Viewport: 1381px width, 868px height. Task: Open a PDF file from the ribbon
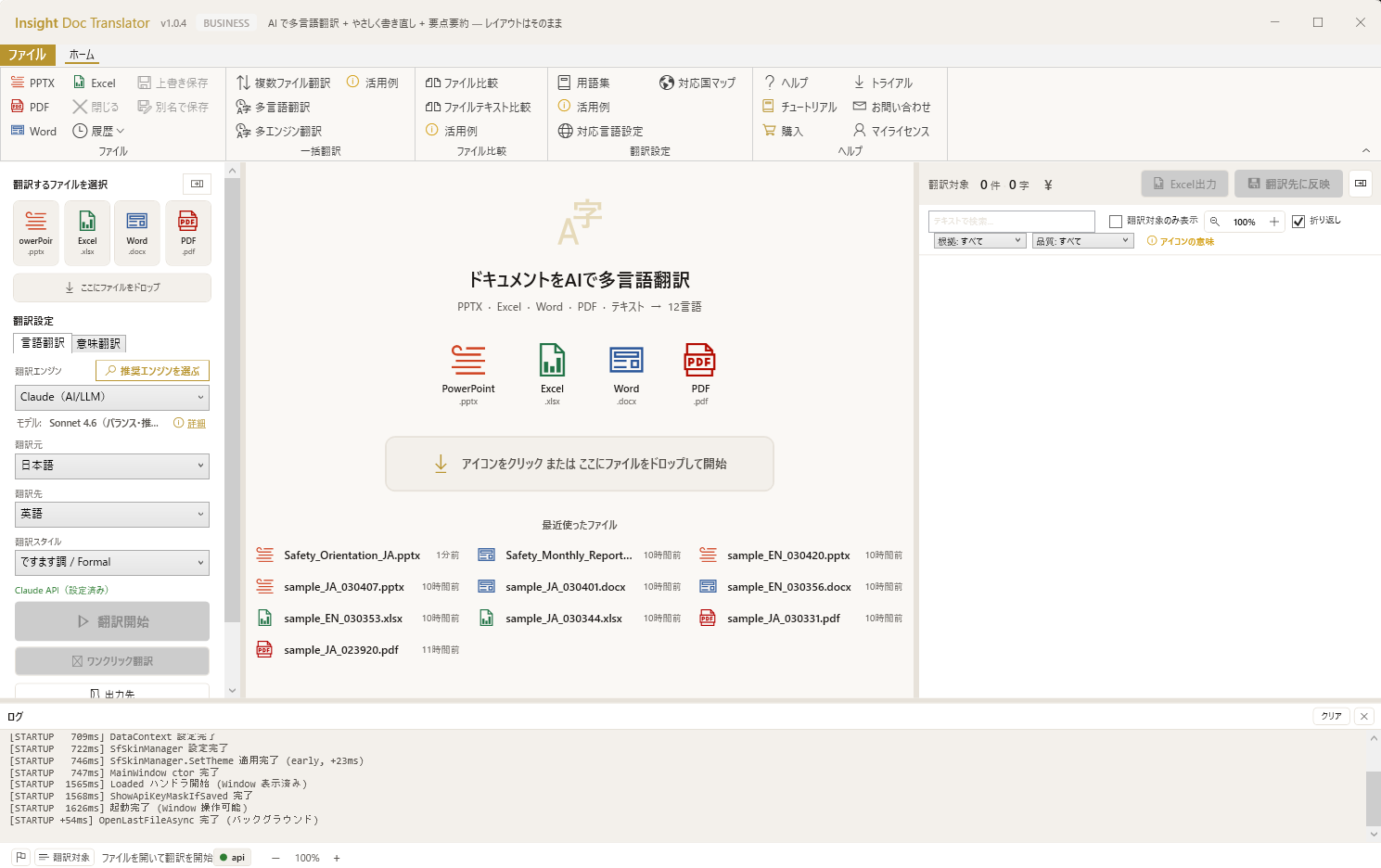(x=30, y=107)
